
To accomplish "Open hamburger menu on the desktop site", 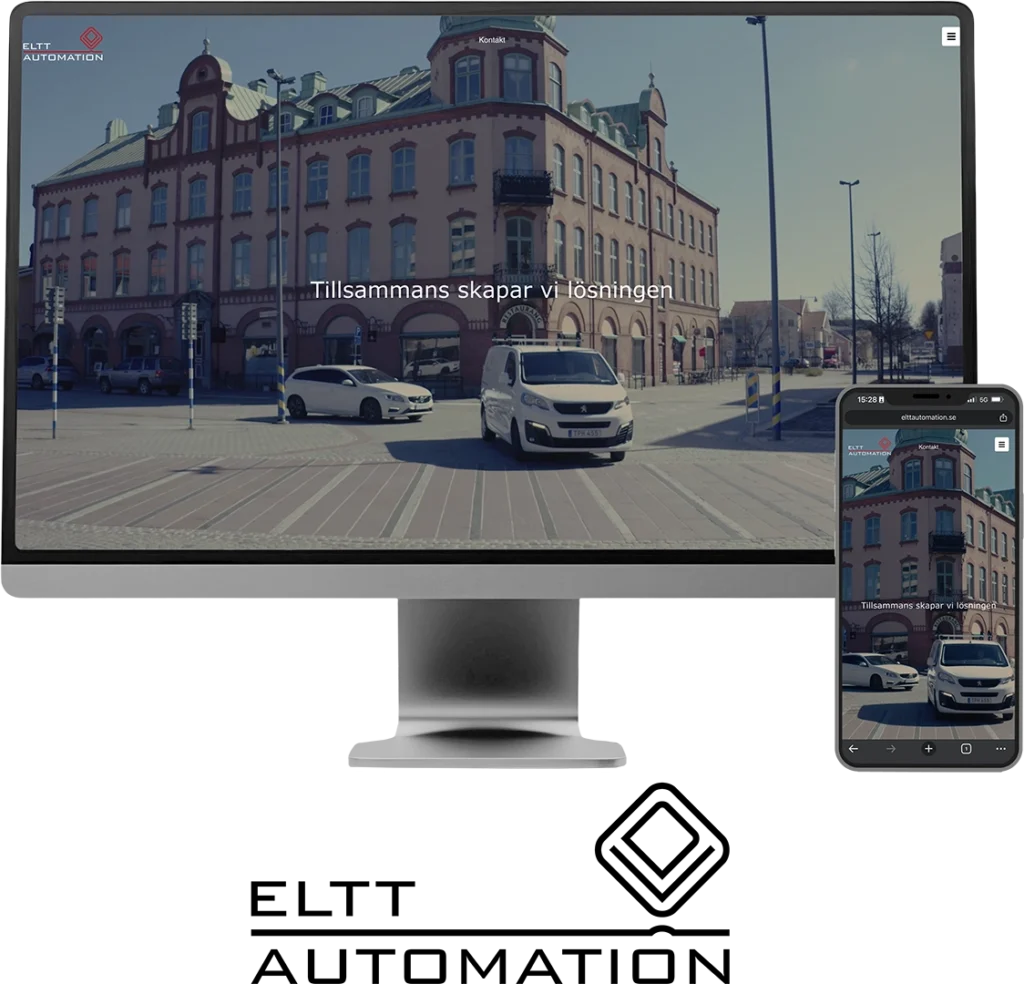I will pos(950,37).
